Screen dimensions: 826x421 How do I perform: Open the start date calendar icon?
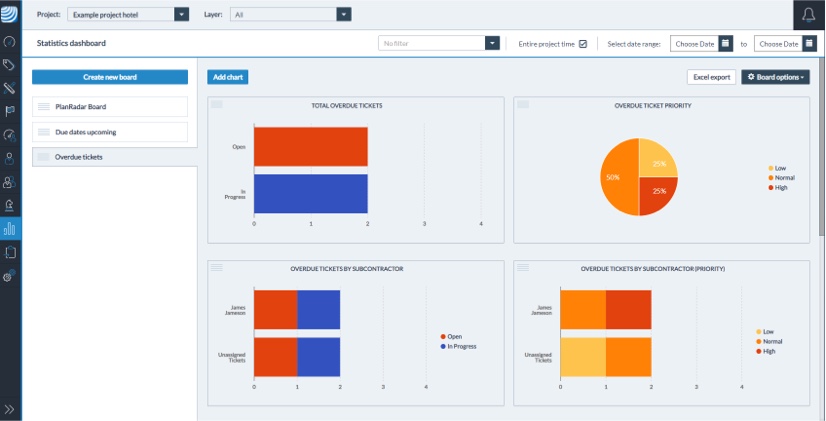726,44
